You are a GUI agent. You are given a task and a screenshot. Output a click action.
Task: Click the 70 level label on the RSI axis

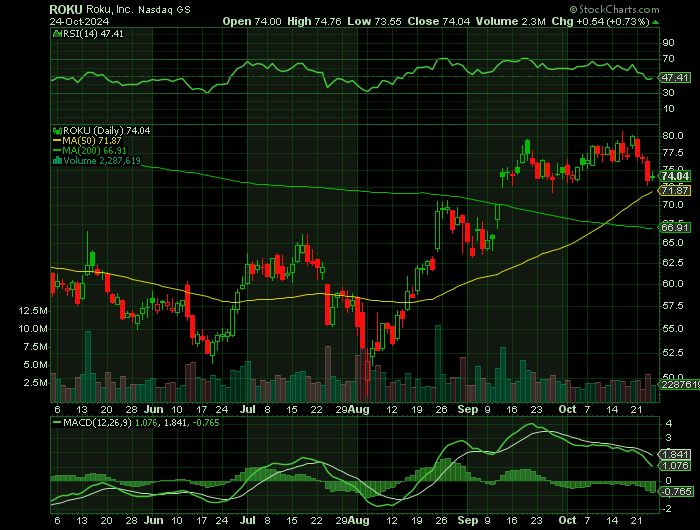668,59
